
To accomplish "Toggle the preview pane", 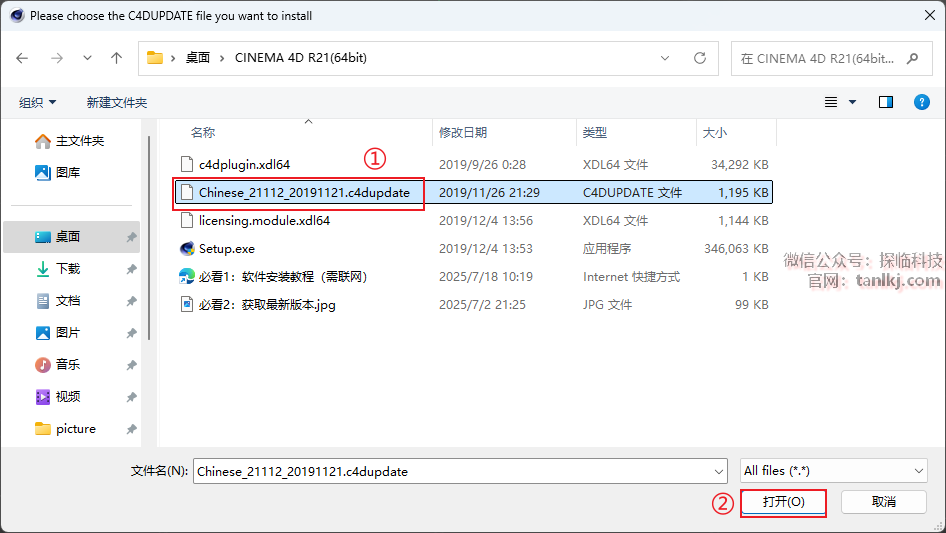I will [886, 102].
